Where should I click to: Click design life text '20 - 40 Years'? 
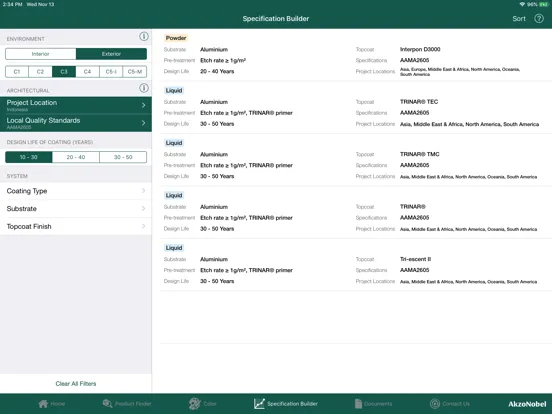(x=217, y=71)
